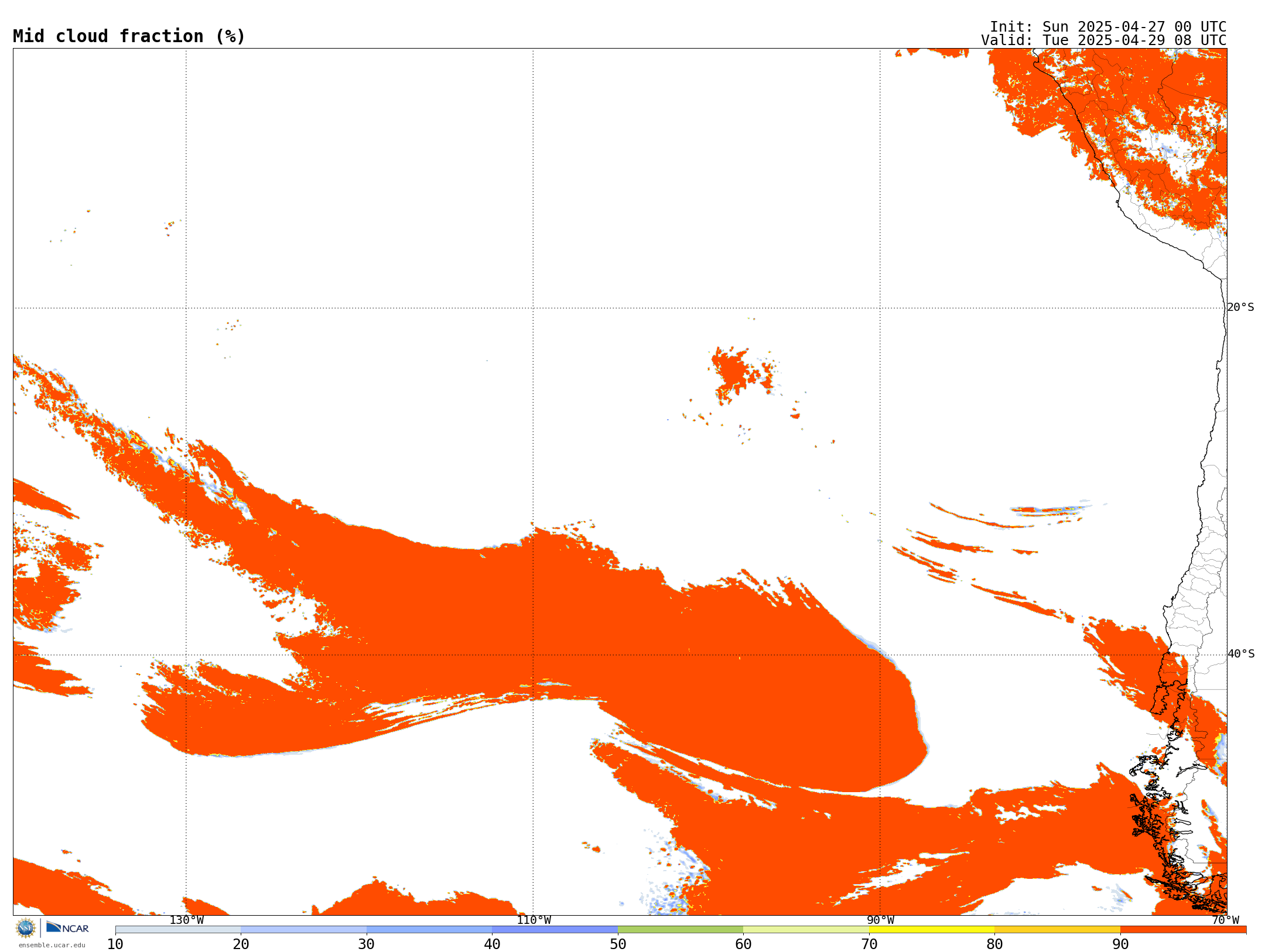Click the colorbar tick label '20'
1265x952 pixels.
point(241,944)
